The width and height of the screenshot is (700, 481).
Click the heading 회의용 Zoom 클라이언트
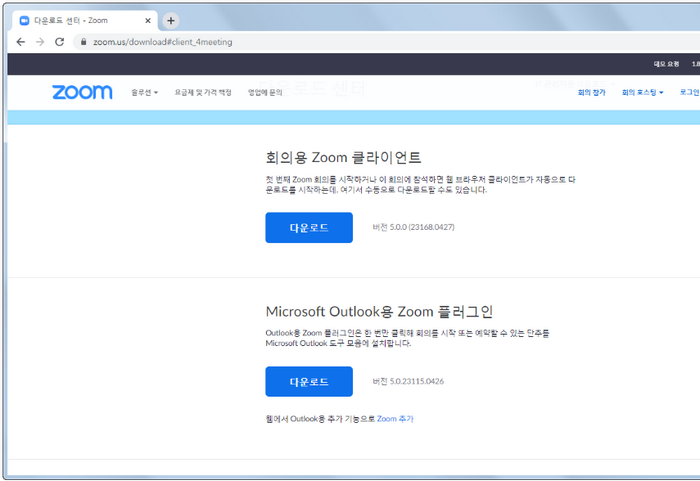(343, 158)
